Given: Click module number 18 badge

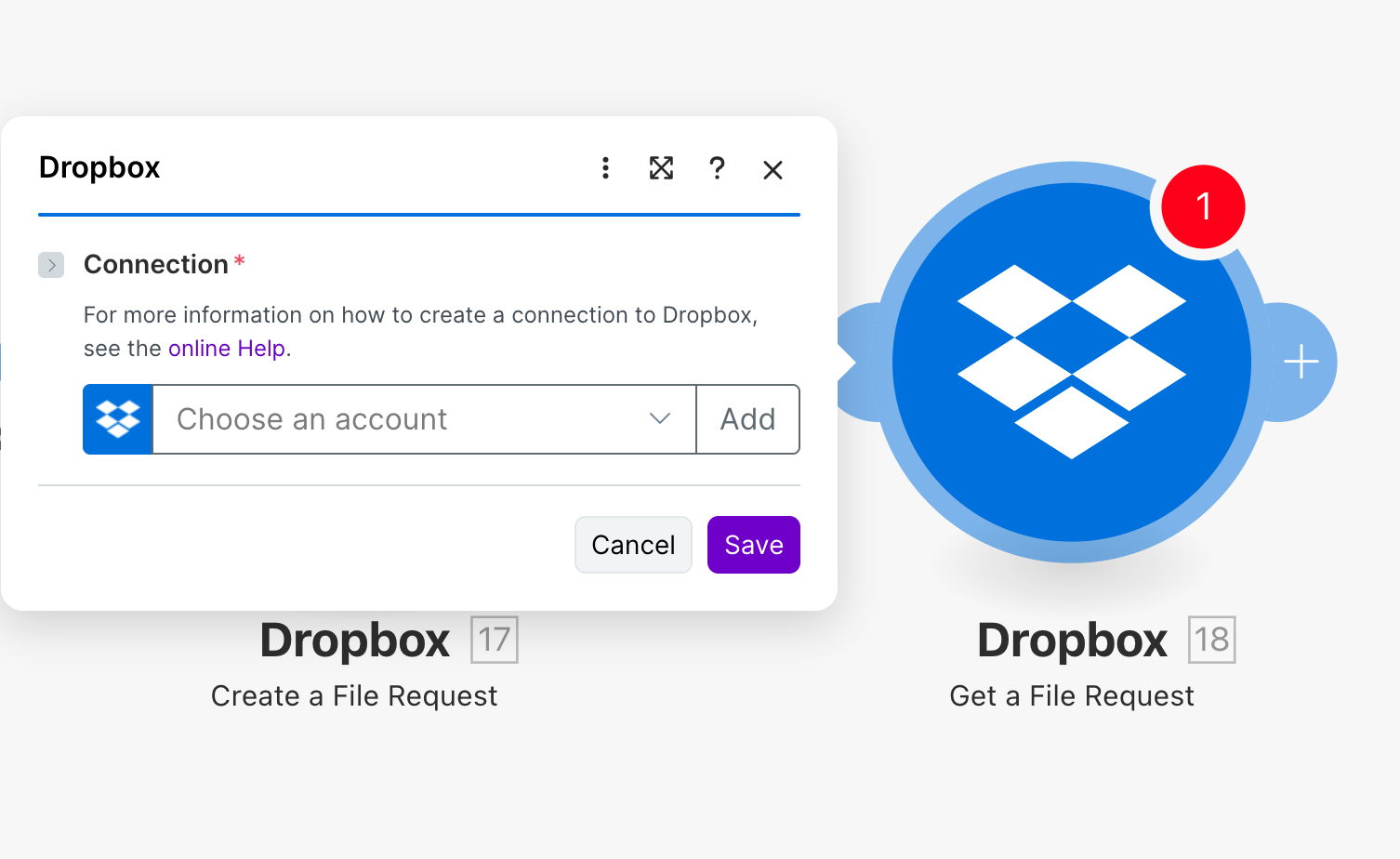Looking at the screenshot, I should (x=1212, y=640).
